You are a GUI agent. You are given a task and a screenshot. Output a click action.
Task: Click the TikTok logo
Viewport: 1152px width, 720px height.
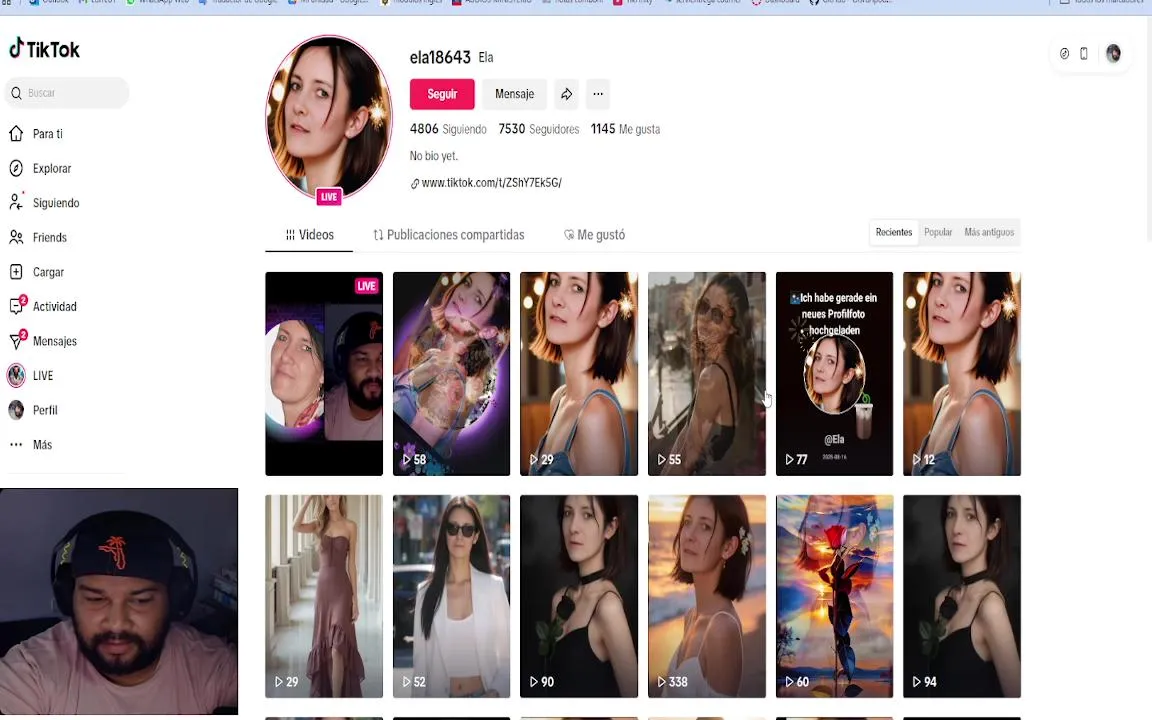(x=44, y=49)
